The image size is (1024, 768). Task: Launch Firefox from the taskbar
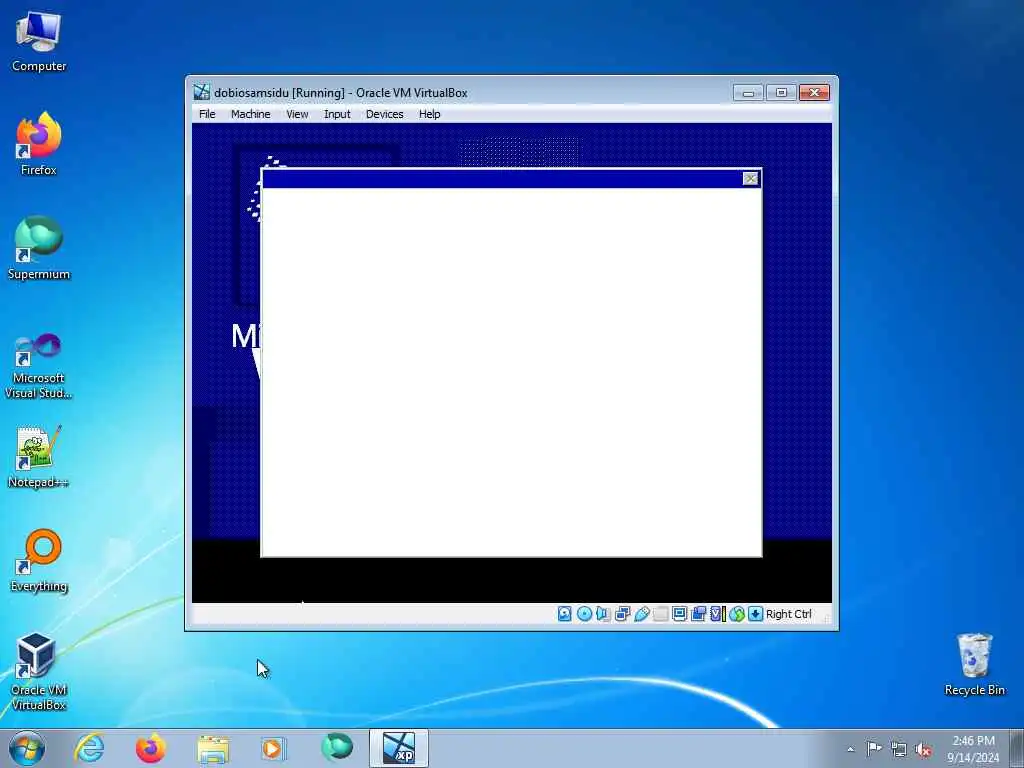pyautogui.click(x=150, y=748)
